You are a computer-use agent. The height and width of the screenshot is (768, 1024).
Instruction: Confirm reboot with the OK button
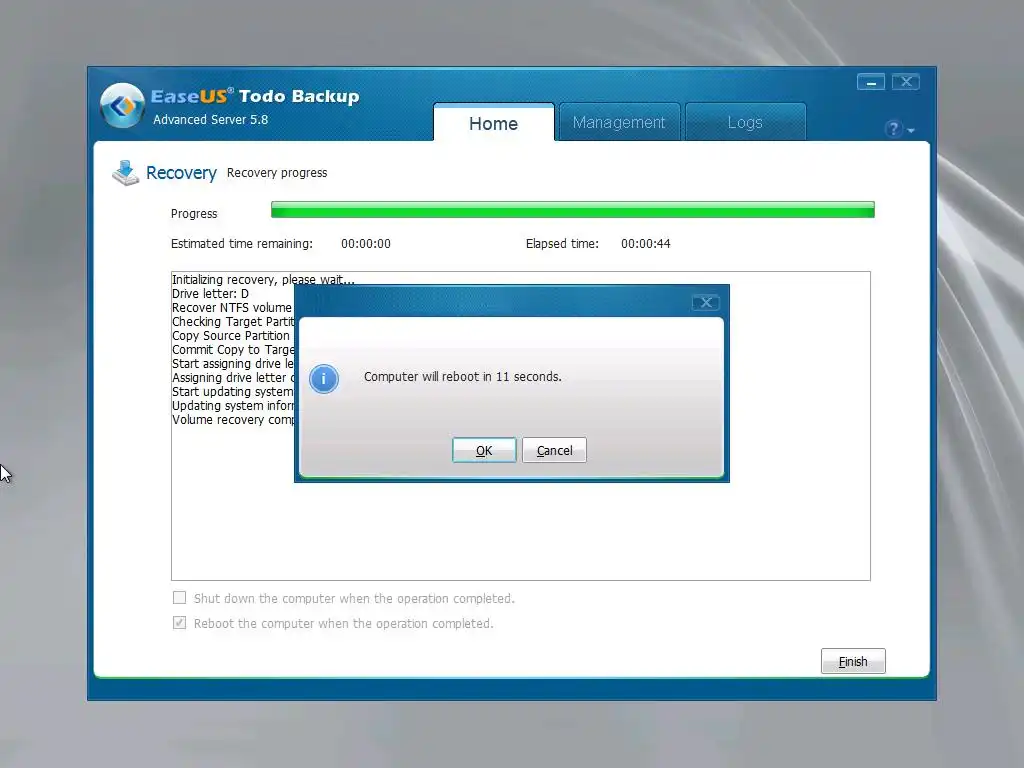pos(484,450)
